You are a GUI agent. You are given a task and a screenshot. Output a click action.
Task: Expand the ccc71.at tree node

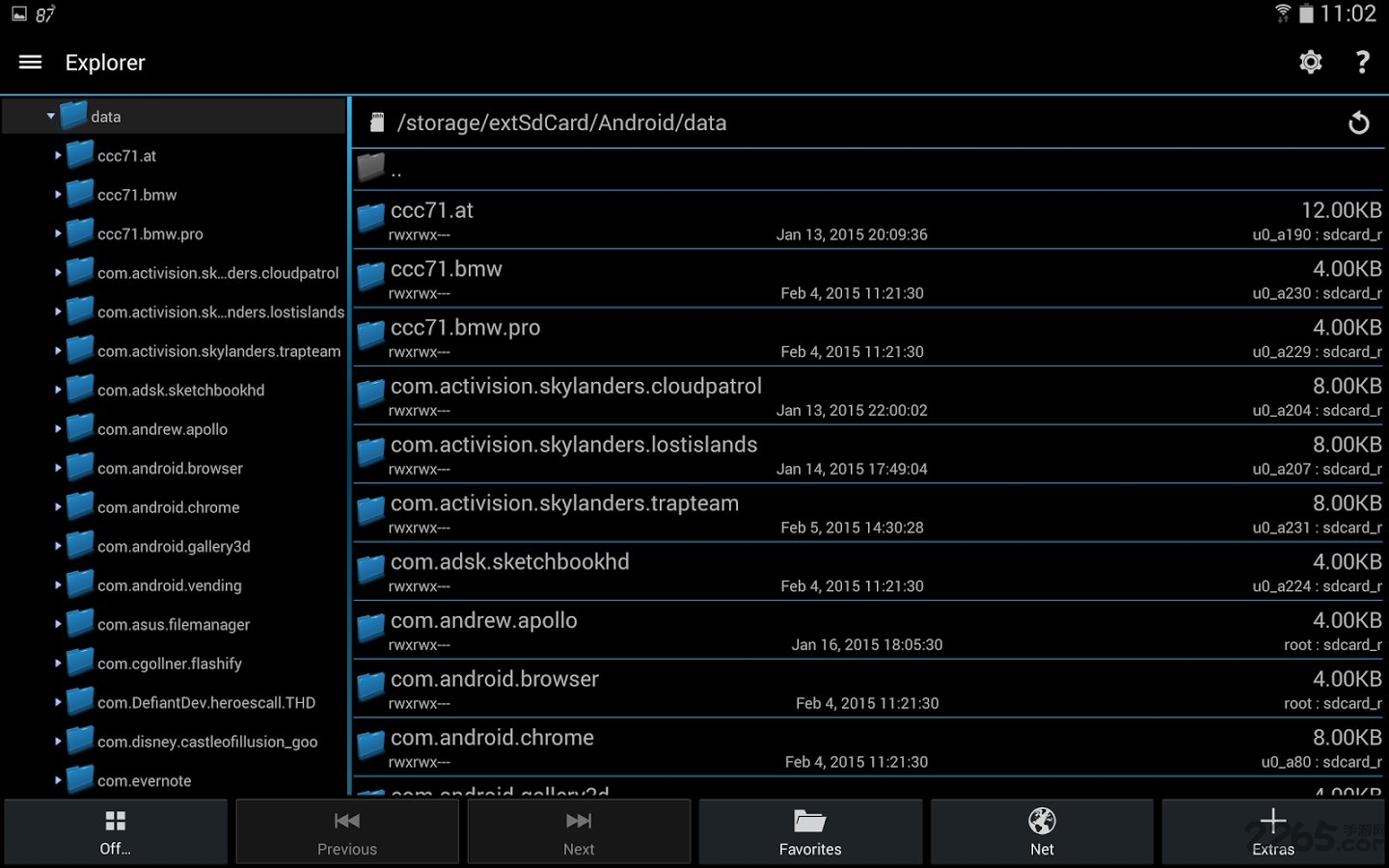point(58,155)
